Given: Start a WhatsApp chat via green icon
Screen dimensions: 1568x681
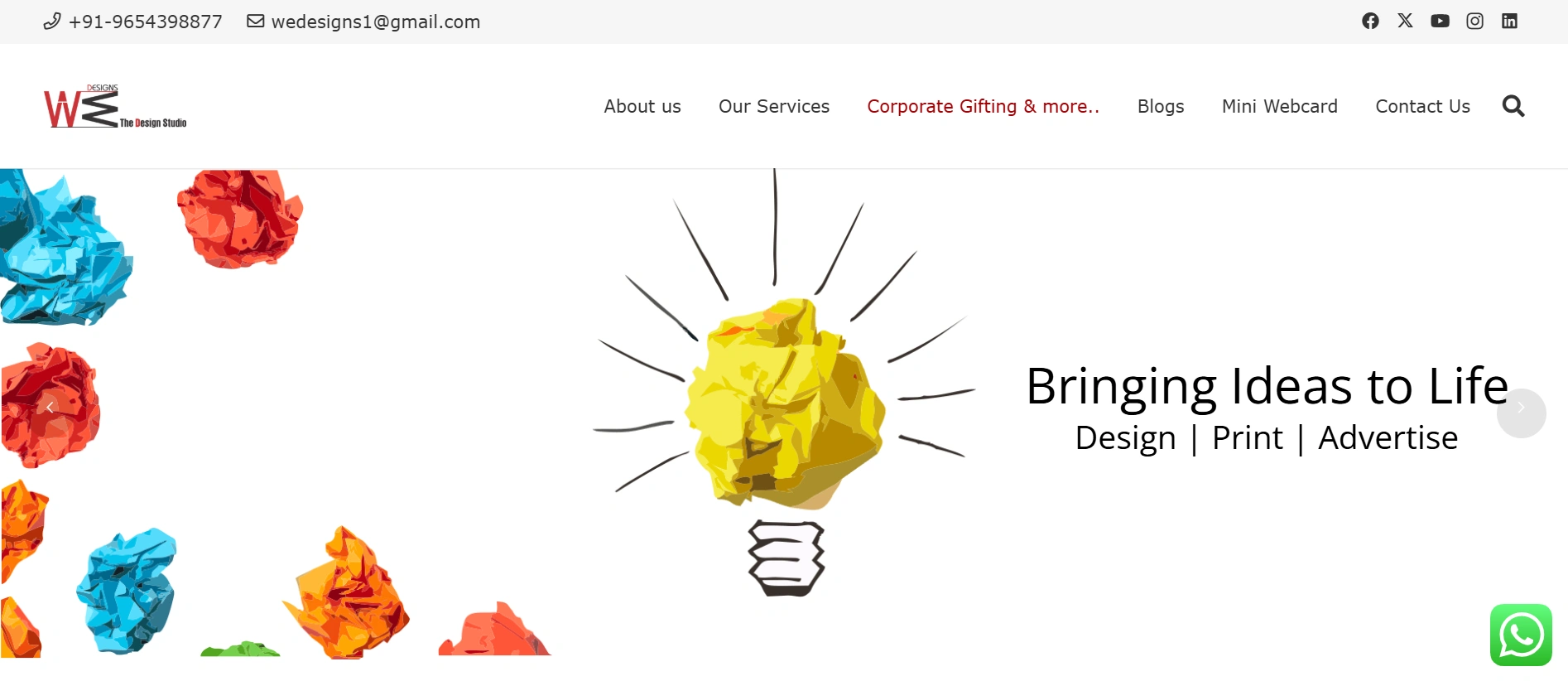Looking at the screenshot, I should [x=1521, y=635].
